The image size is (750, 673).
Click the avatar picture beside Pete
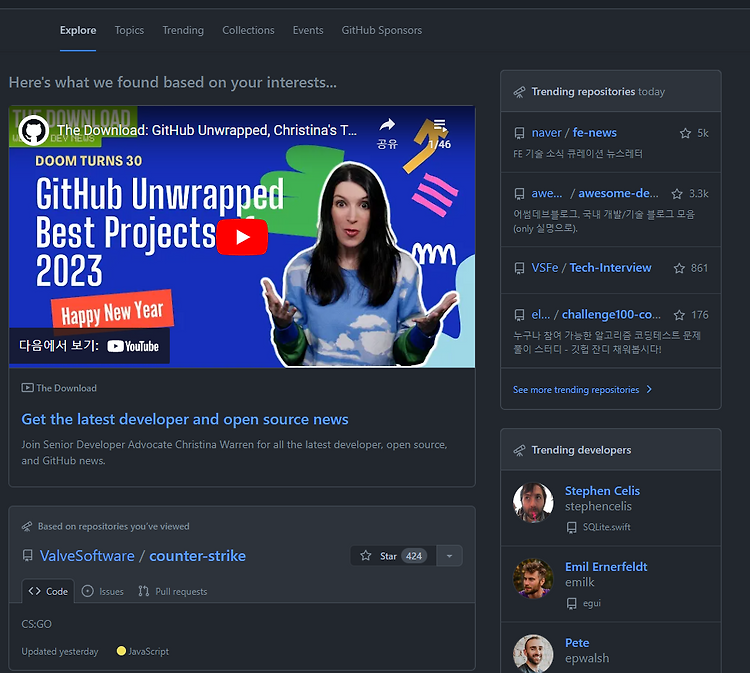533,653
